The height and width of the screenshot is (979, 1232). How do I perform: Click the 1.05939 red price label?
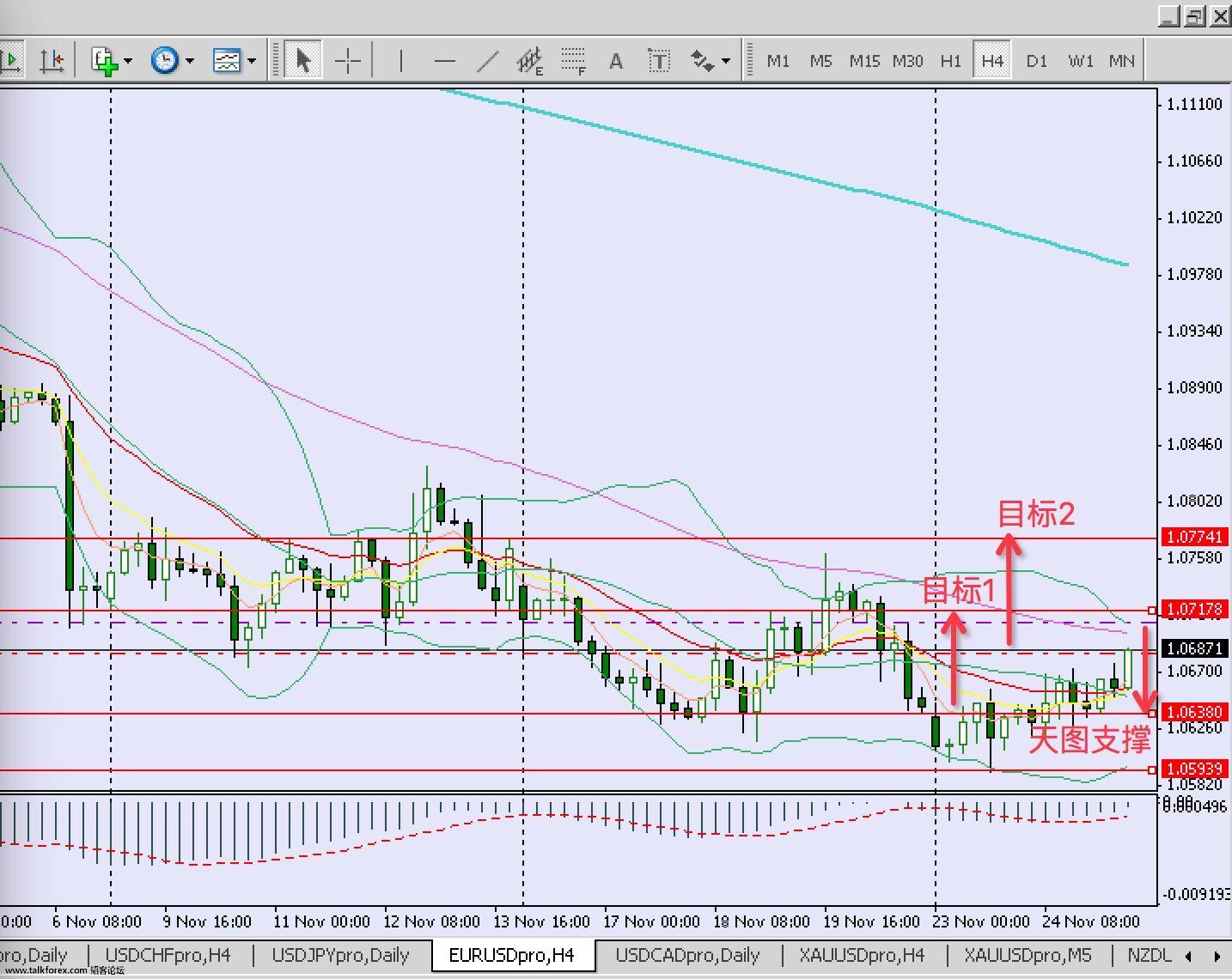pyautogui.click(x=1194, y=769)
